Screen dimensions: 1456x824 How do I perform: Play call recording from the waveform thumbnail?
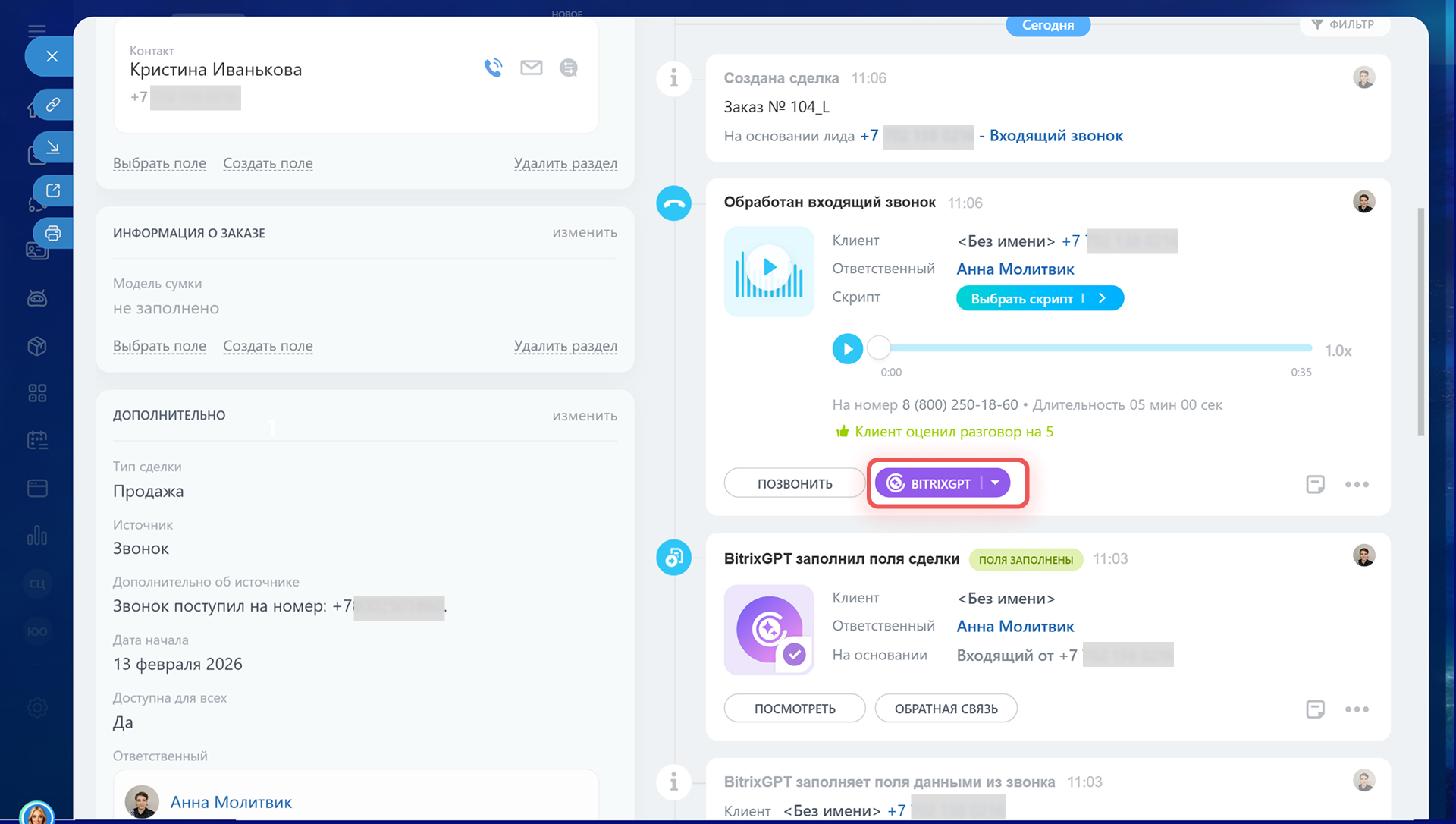click(x=769, y=268)
